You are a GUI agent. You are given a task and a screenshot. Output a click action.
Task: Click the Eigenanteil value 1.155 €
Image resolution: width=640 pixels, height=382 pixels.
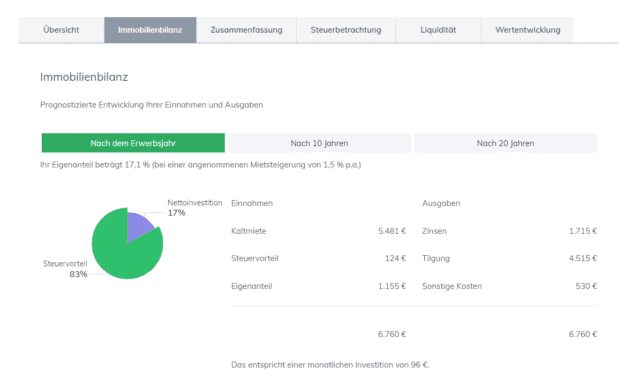[x=392, y=286]
